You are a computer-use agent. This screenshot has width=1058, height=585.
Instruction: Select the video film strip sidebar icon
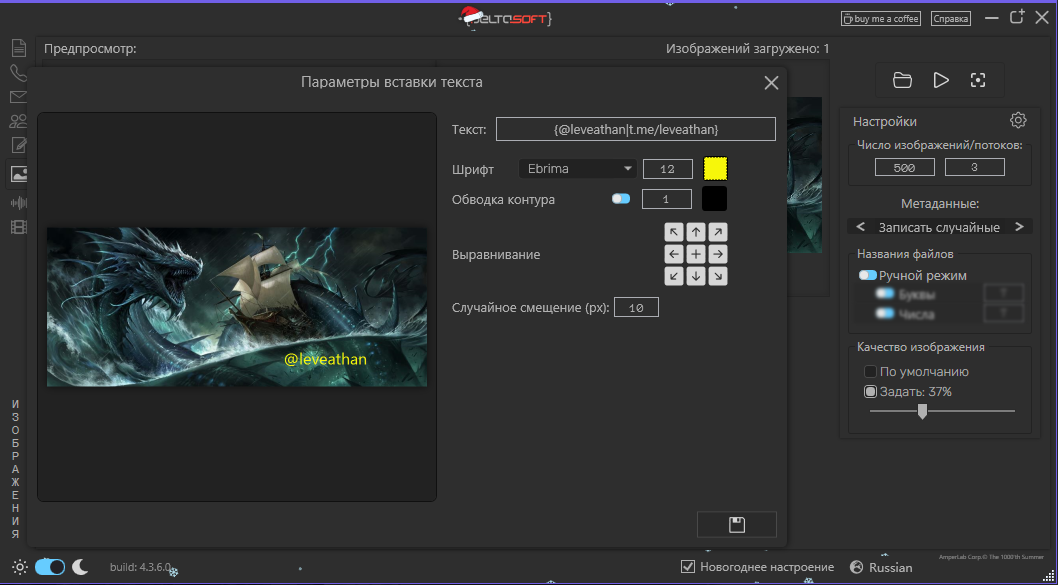point(18,227)
